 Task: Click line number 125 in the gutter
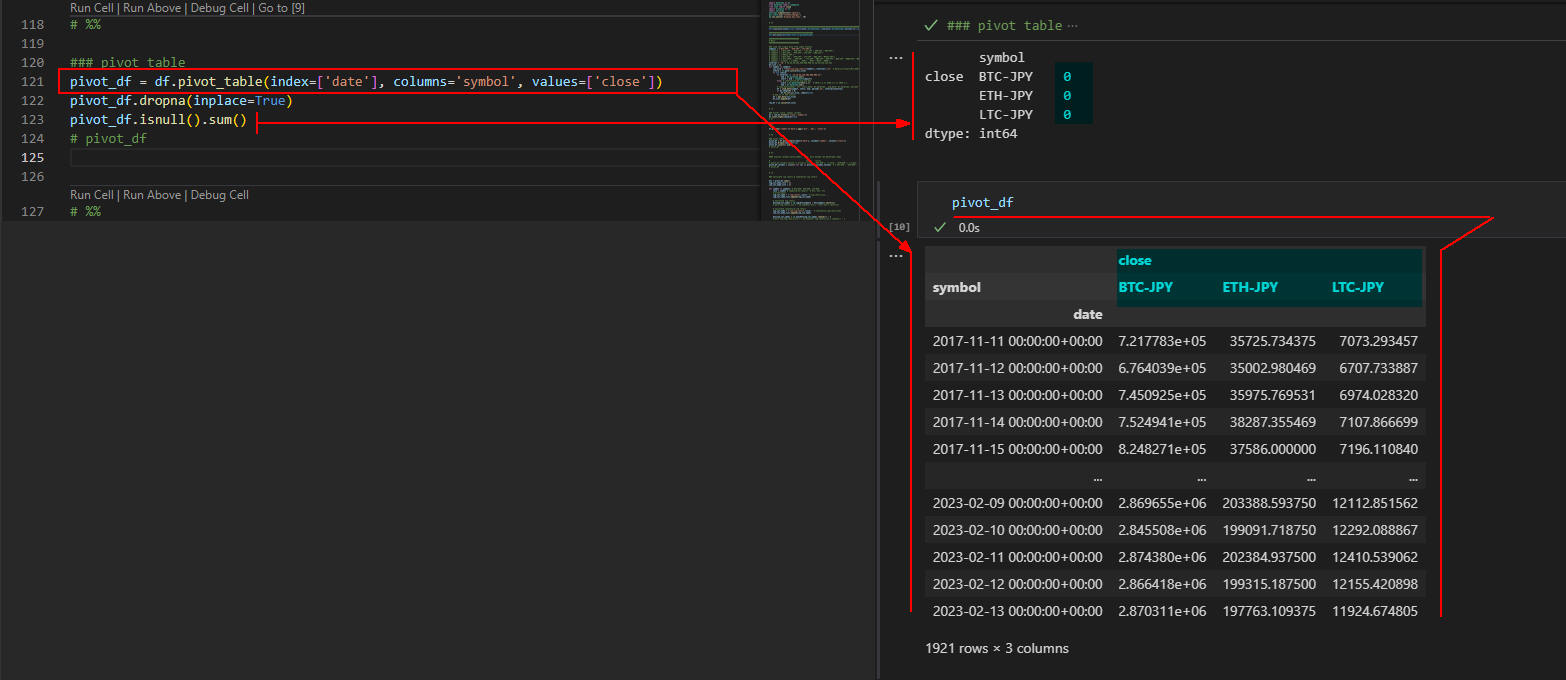(33, 158)
